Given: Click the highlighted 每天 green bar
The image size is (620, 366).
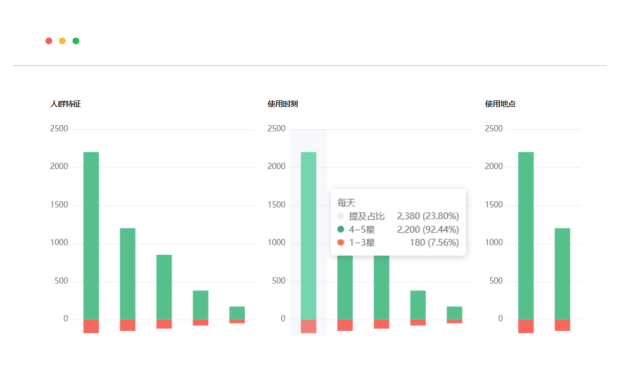Looking at the screenshot, I should coord(308,236).
